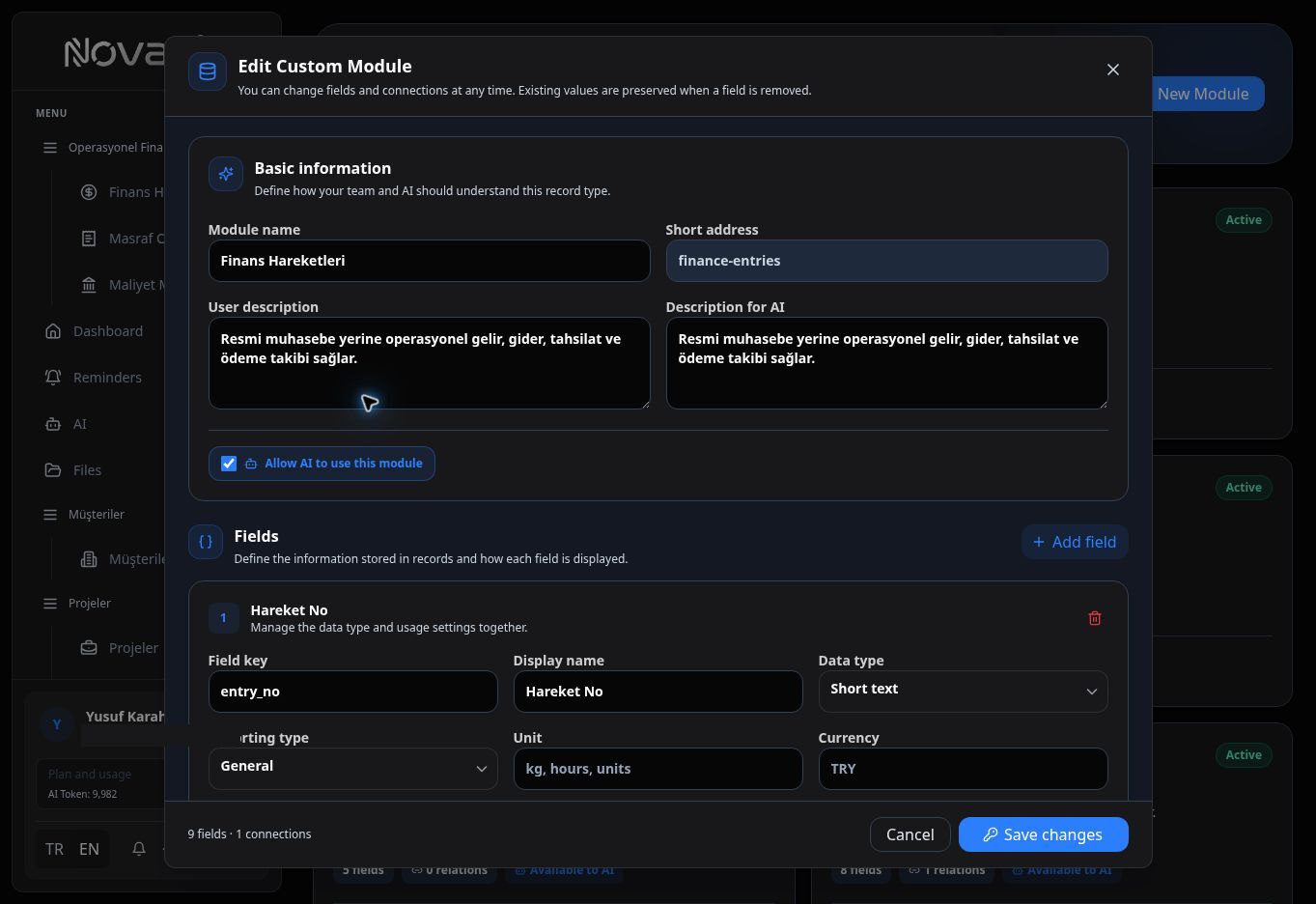This screenshot has height=904, width=1316.
Task: Select the AI menu item label
Action: point(80,424)
